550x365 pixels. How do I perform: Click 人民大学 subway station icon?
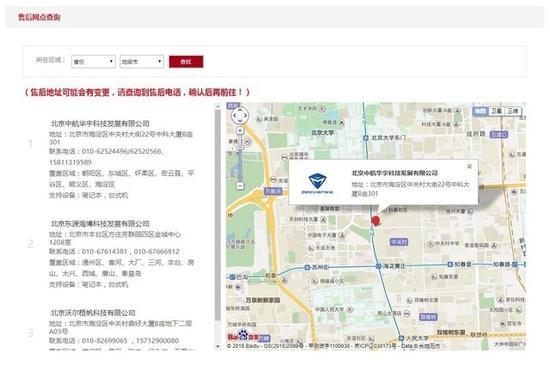click(x=402, y=338)
